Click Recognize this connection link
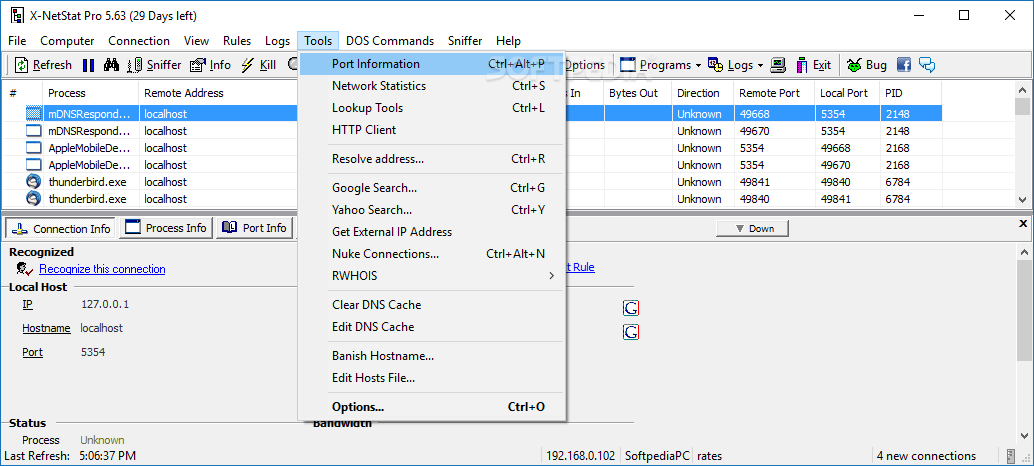Viewport: 1034px width, 466px height. pos(102,269)
